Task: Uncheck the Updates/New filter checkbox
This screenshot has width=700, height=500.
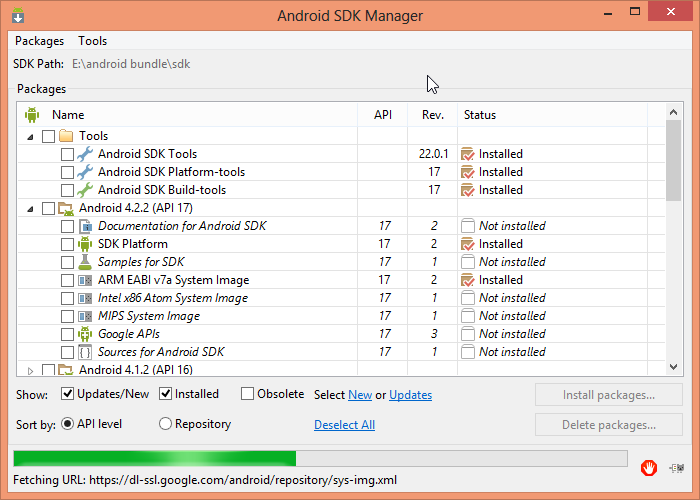Action: (x=68, y=394)
